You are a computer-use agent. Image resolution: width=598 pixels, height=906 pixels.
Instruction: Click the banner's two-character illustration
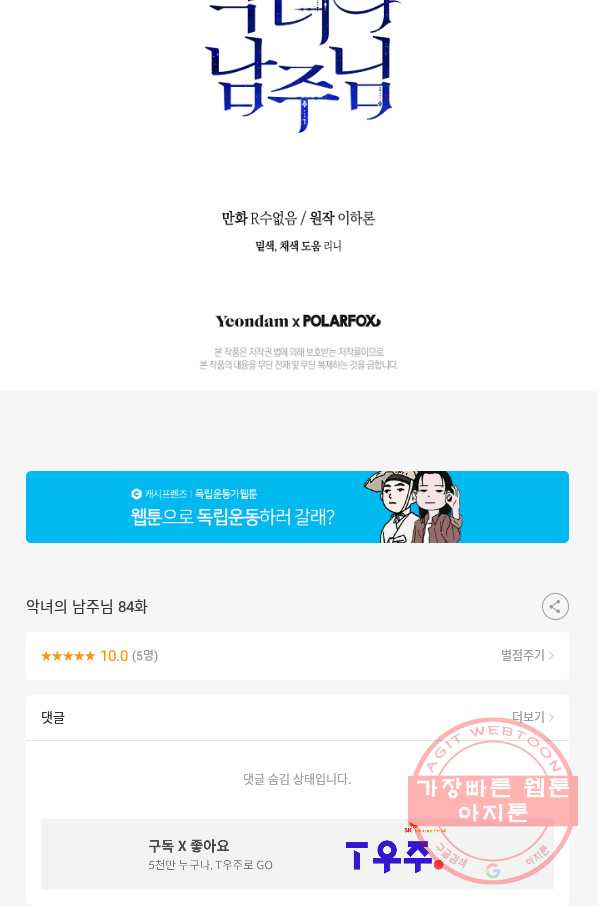pyautogui.click(x=414, y=507)
